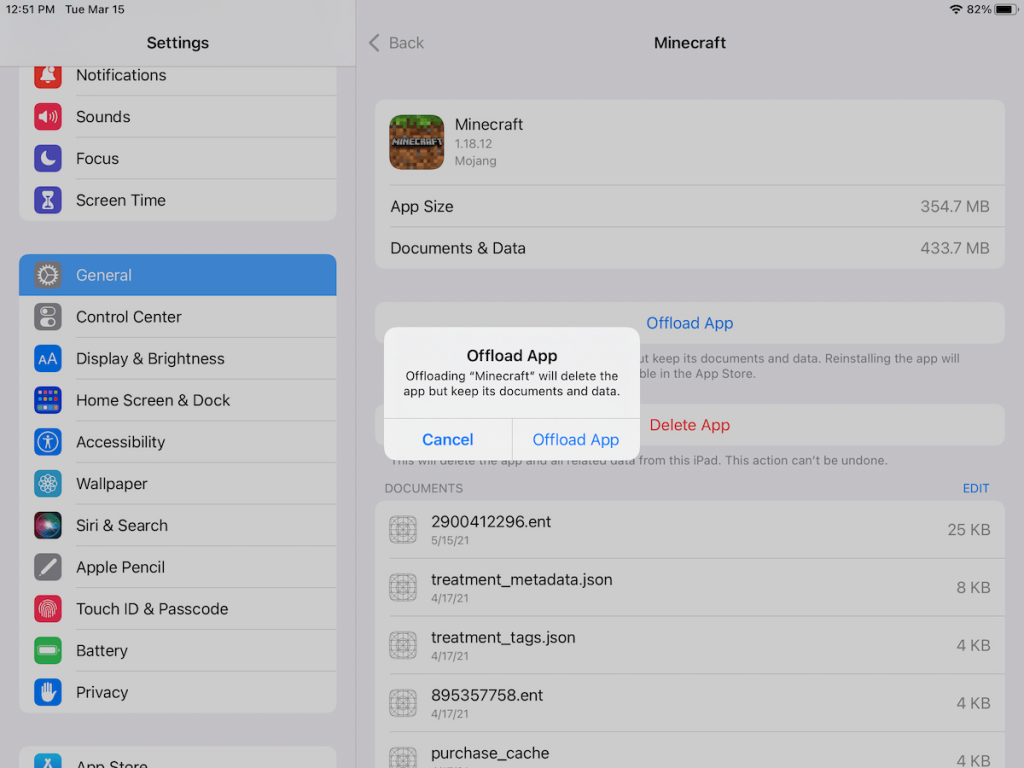Screen dimensions: 1024x768
Task: Open Touch ID & Passcode settings
Action: (178, 609)
